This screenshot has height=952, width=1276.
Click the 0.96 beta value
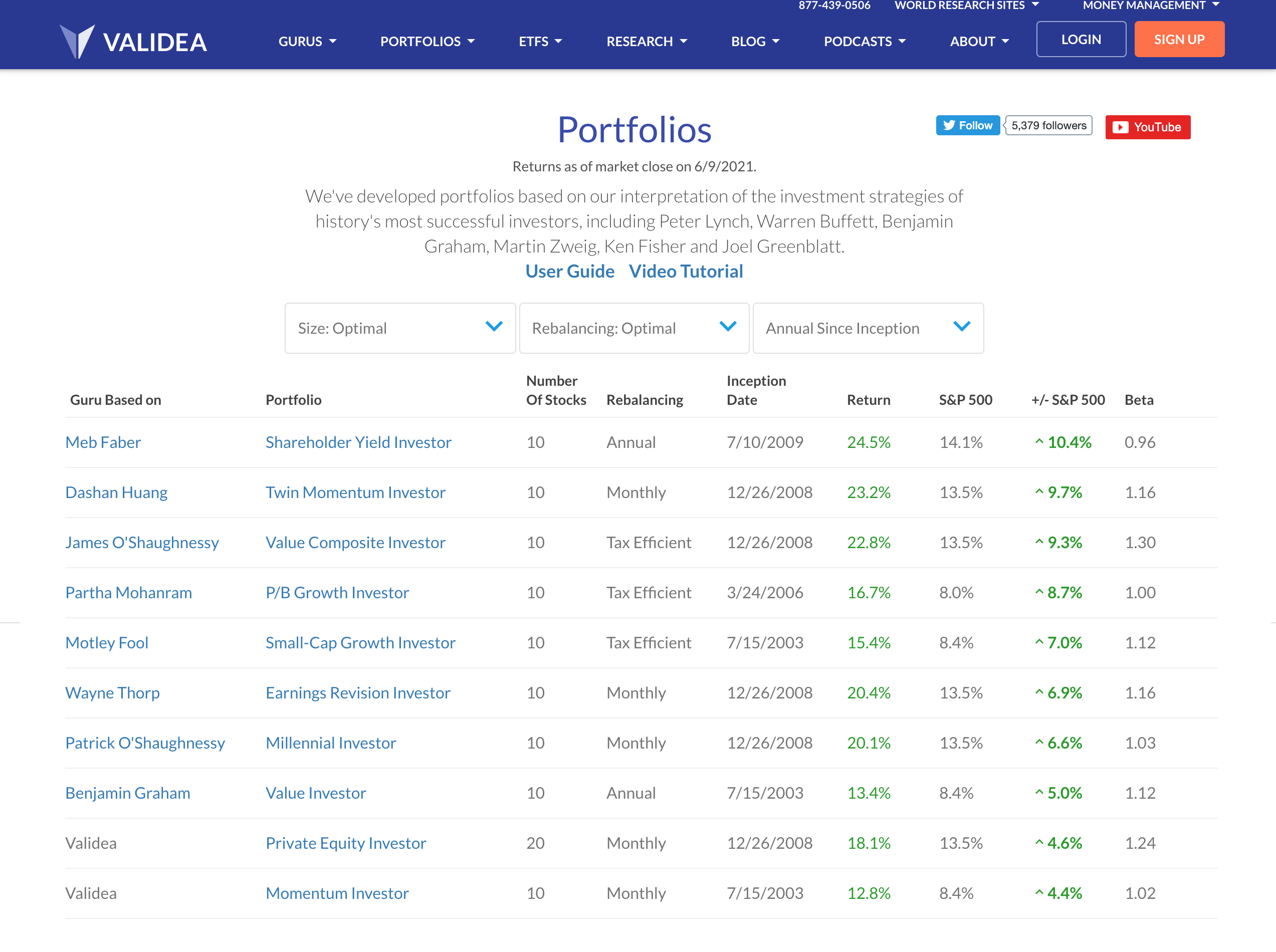[x=1140, y=442]
